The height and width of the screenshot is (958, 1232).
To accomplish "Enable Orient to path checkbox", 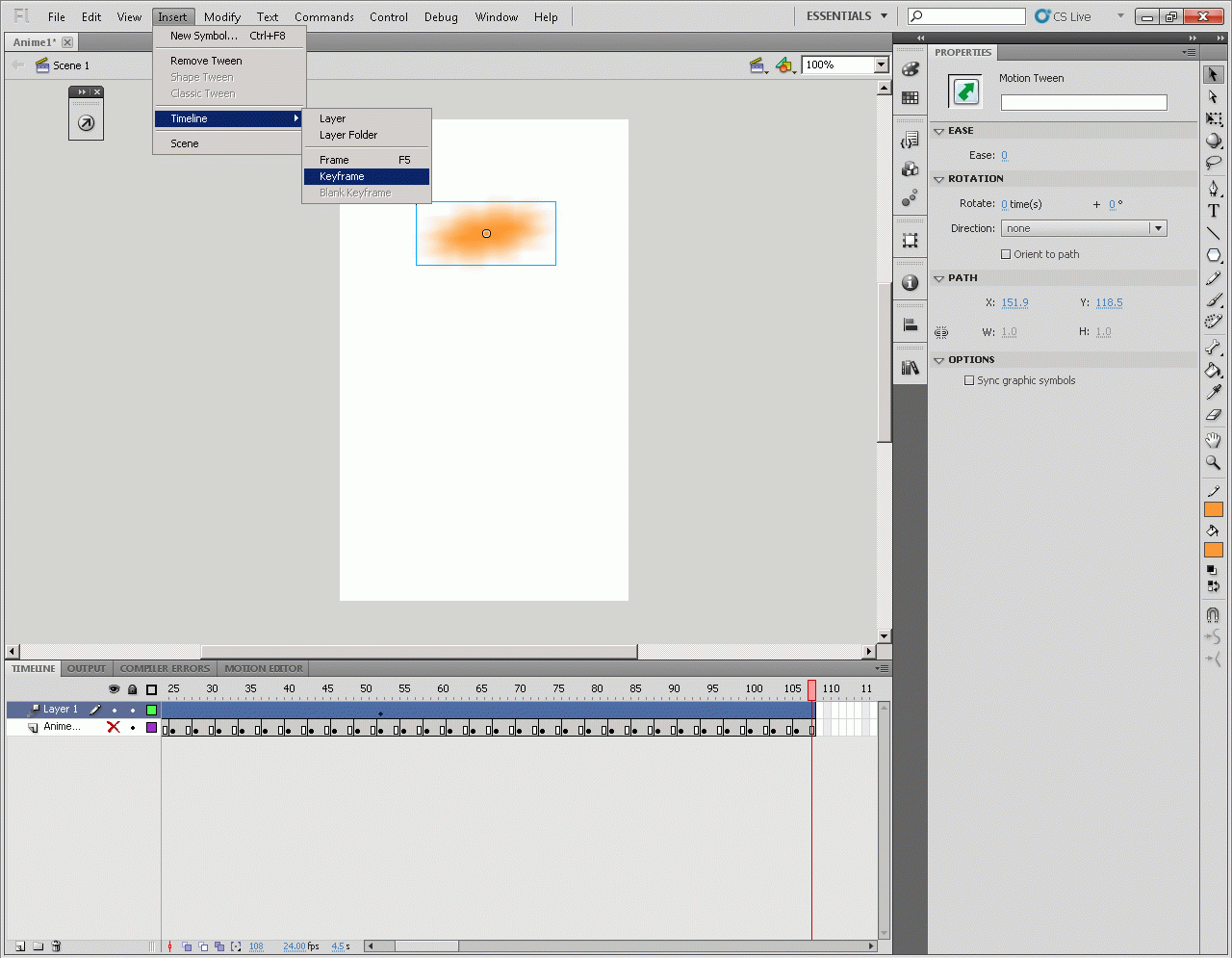I will coord(1006,254).
